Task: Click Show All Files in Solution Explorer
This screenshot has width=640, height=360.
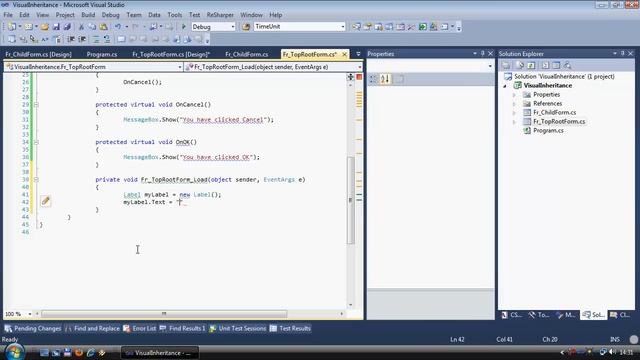Action: pos(520,65)
